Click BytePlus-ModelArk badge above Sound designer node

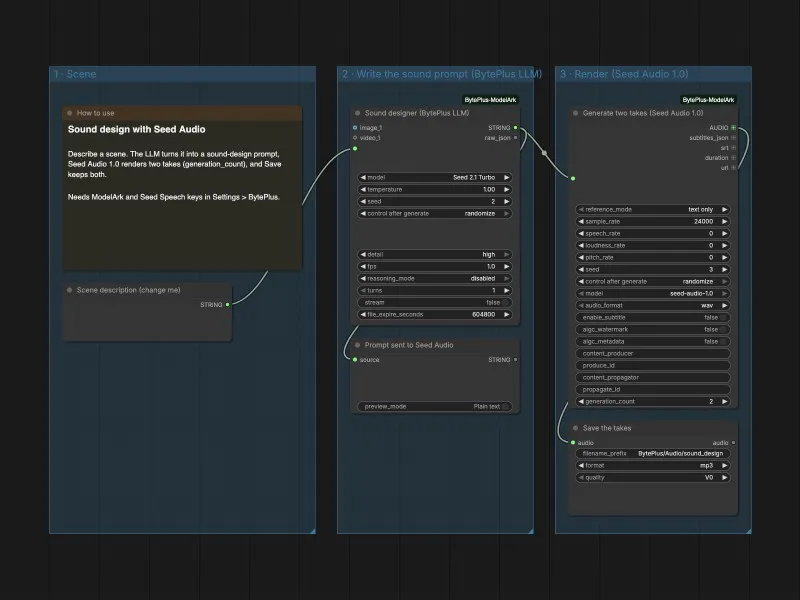(490, 100)
